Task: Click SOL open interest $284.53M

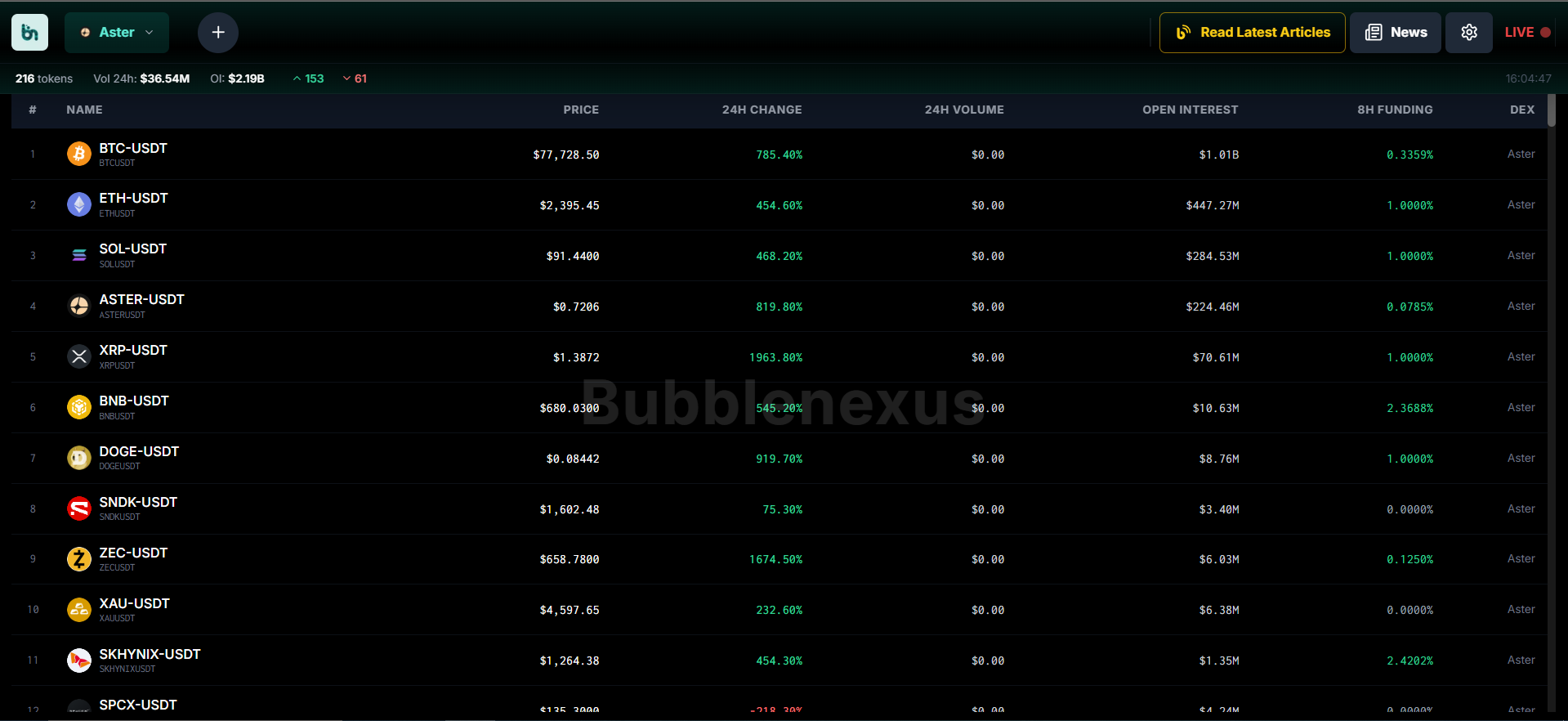Action: pyautogui.click(x=1213, y=256)
